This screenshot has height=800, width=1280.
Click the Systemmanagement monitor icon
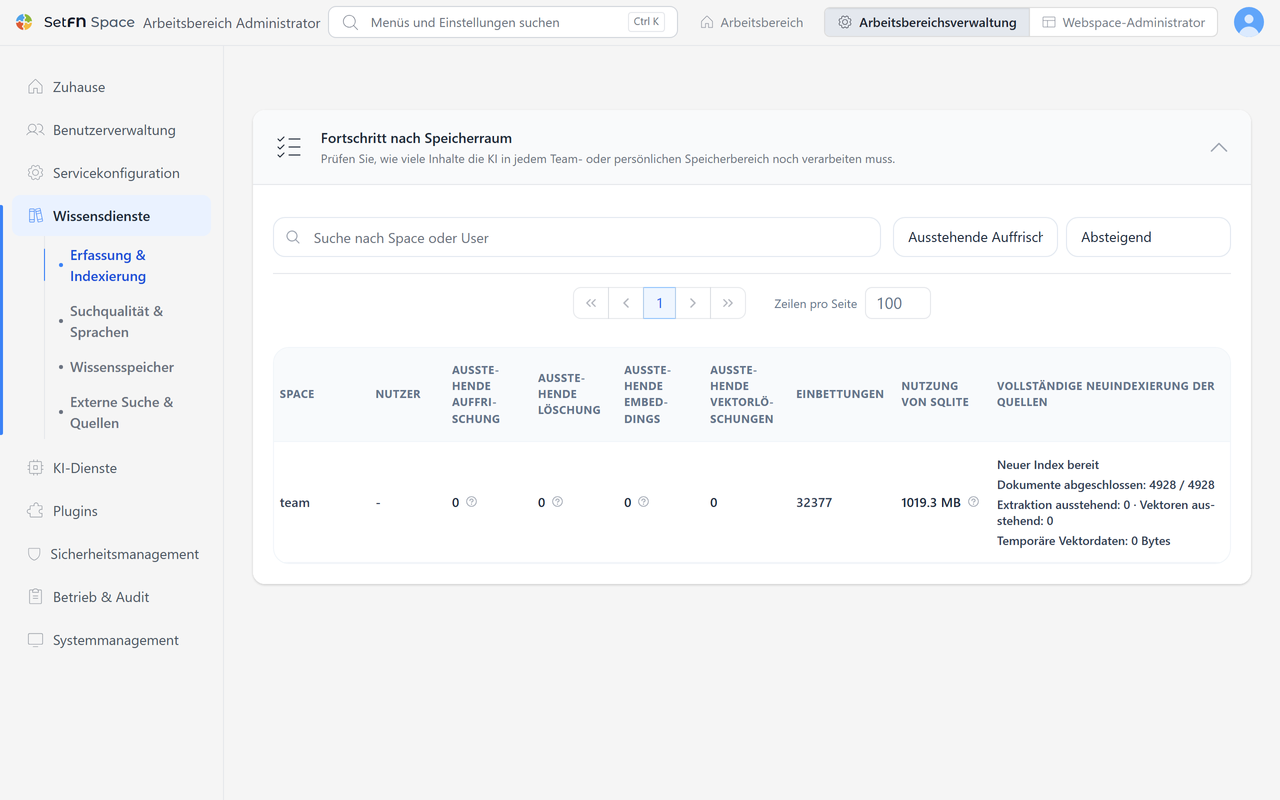[35, 640]
